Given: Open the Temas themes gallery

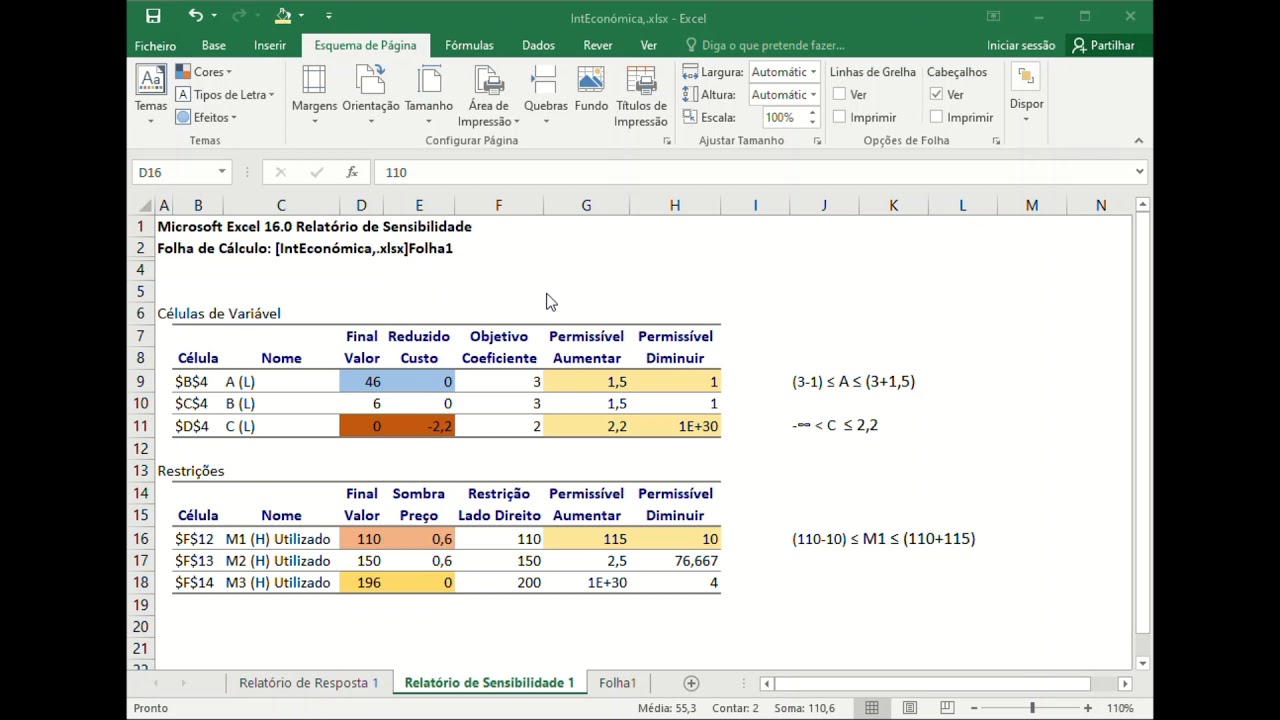Looking at the screenshot, I should point(151,95).
